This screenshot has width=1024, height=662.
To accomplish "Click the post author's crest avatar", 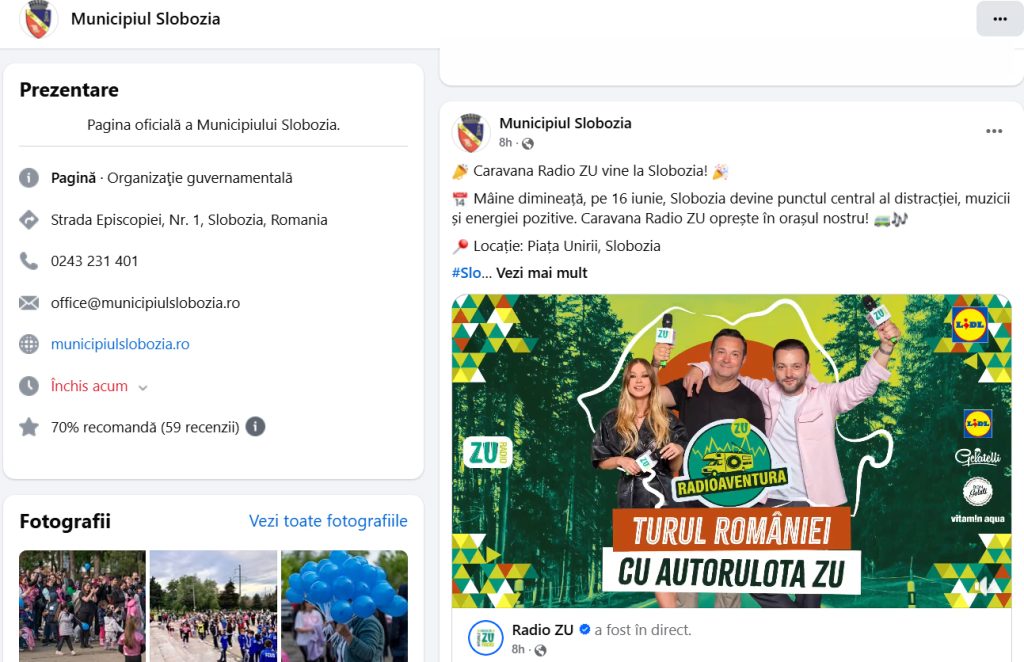I will coord(471,133).
